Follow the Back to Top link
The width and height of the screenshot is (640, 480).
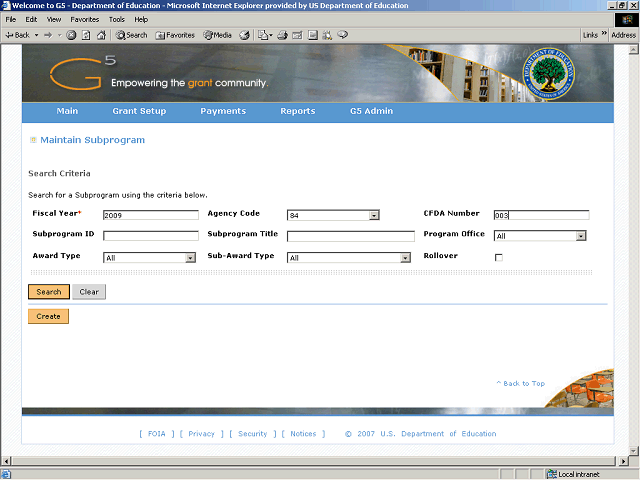[520, 383]
